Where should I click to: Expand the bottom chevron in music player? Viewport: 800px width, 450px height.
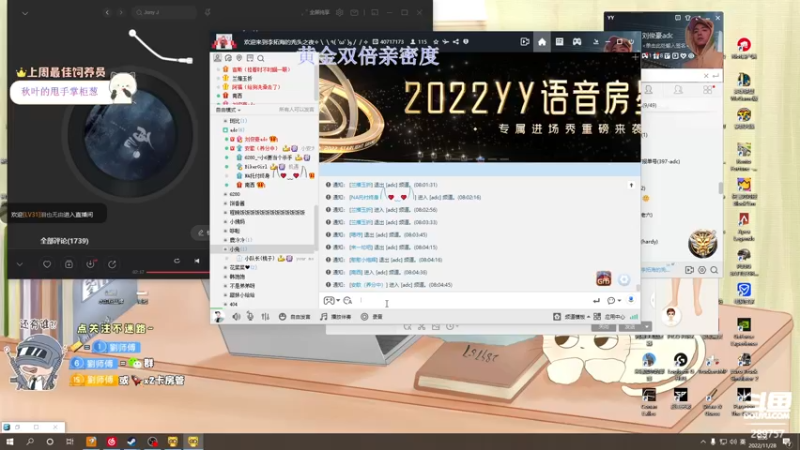(19, 264)
